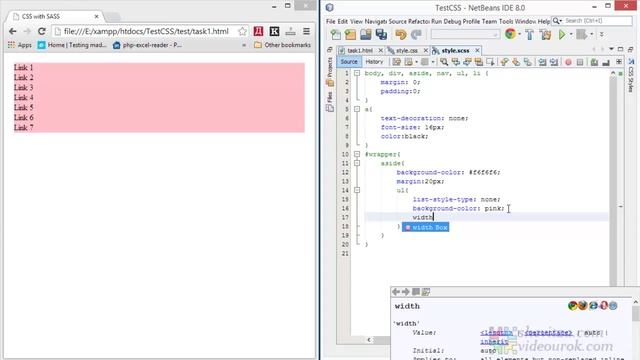This screenshot has width=640, height=360.
Task: Click the Redo arrow icon in NetBeans
Action: click(x=416, y=35)
